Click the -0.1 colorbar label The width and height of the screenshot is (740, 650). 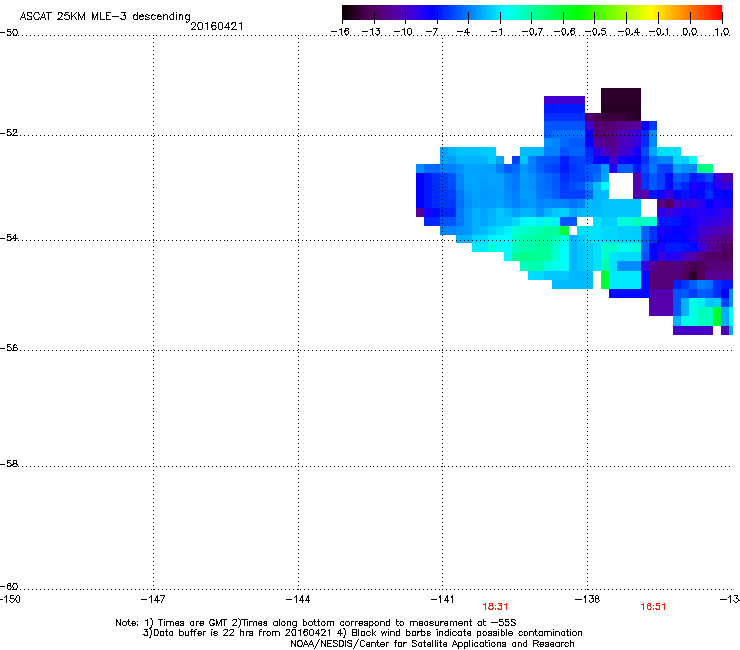pyautogui.click(x=659, y=32)
